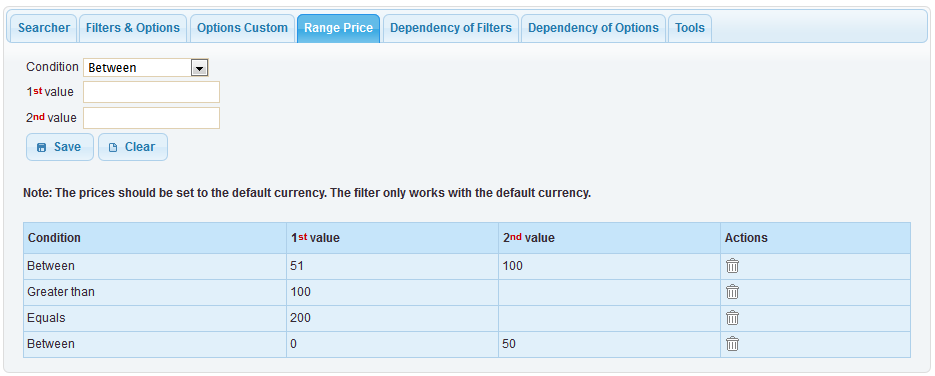Delete the Between 0–50 price range
Viewport: 935px width, 376px height.
click(732, 344)
